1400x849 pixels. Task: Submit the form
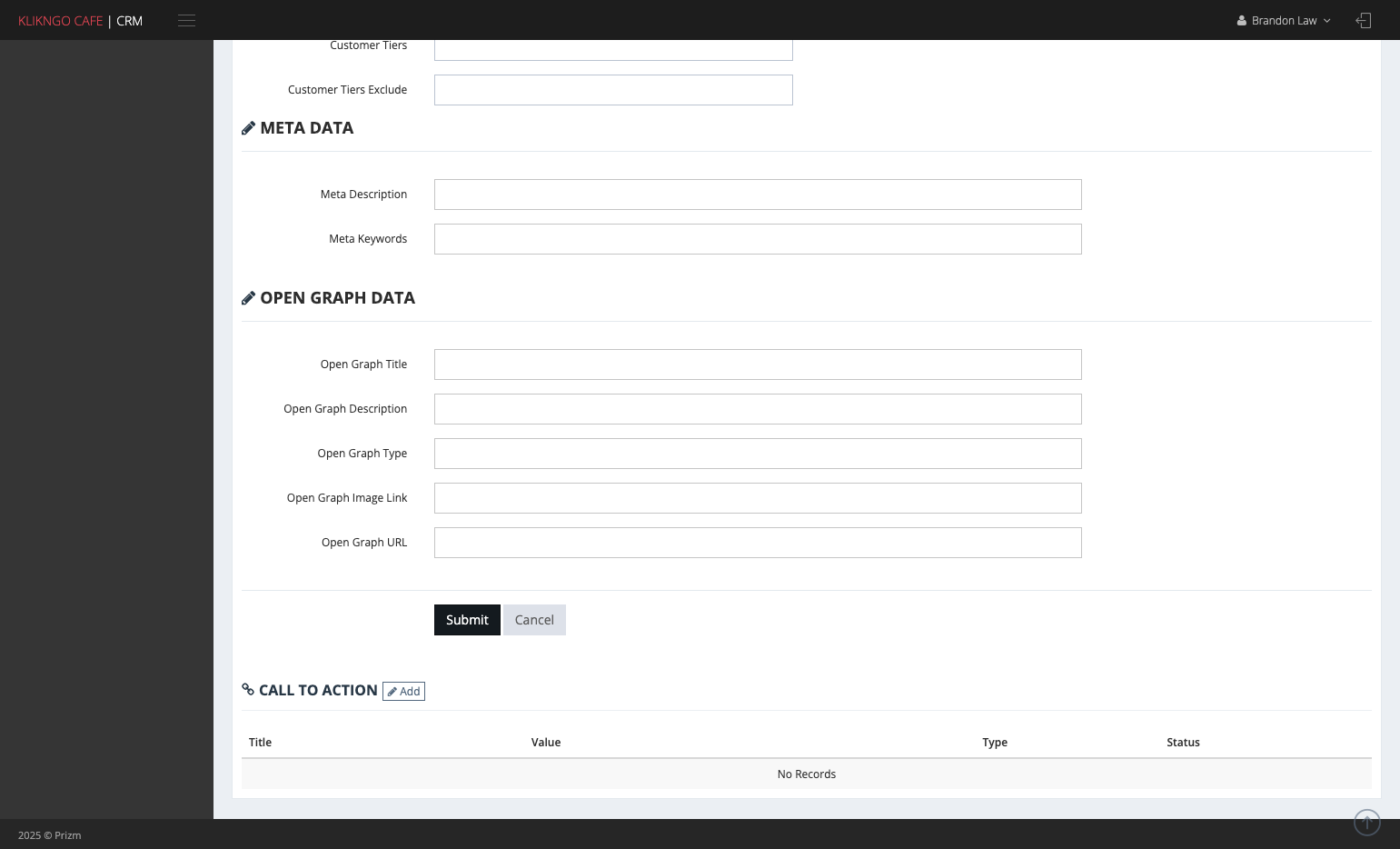click(467, 620)
